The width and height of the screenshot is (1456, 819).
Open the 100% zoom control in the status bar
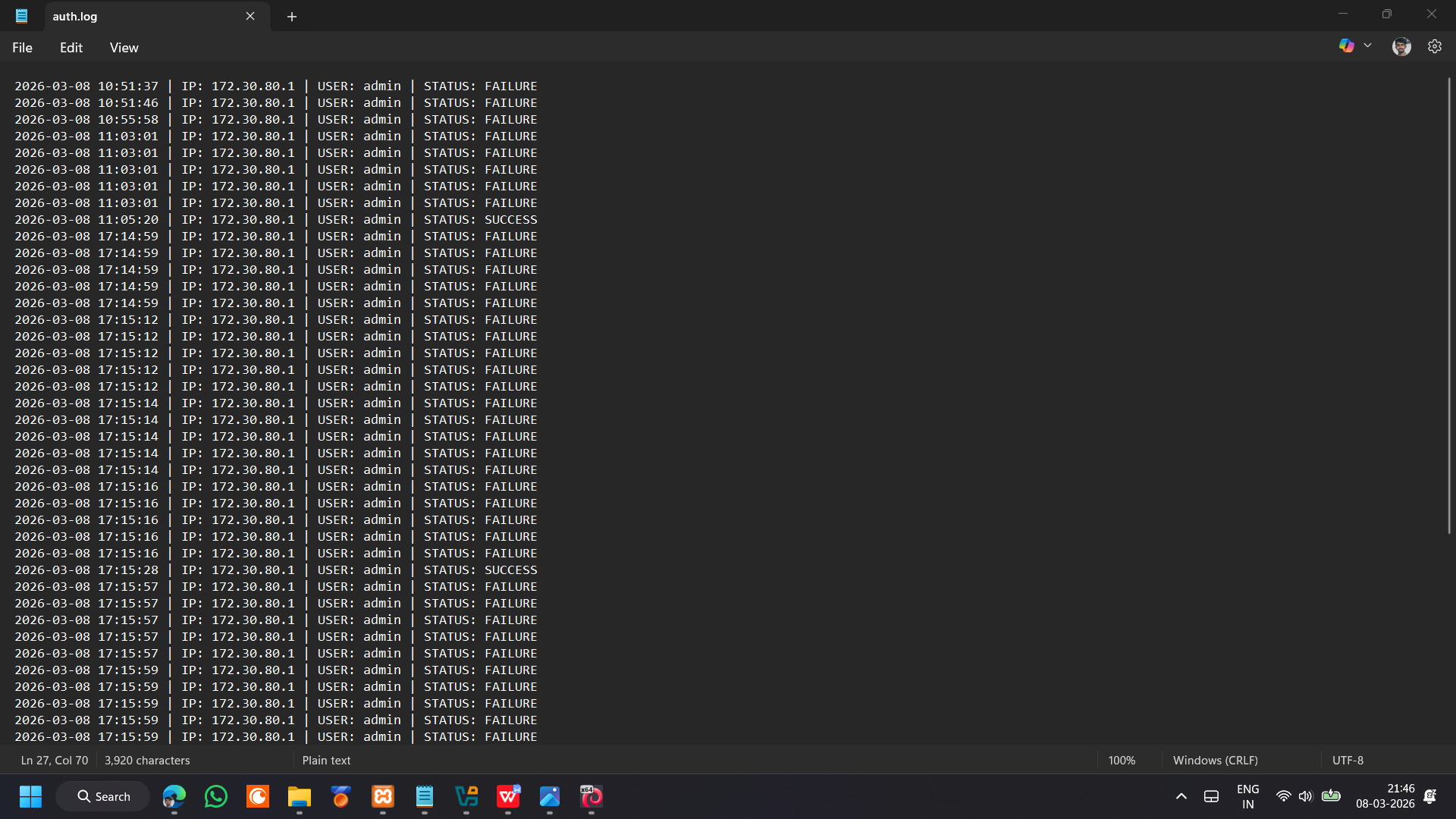click(1122, 760)
